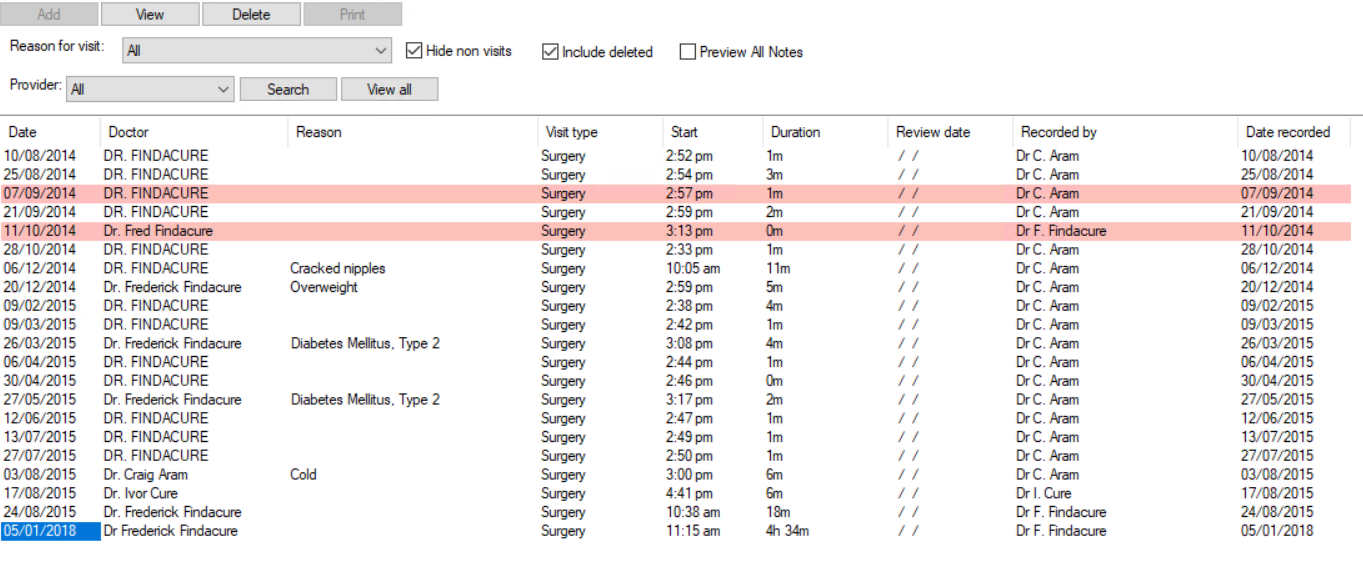Click the 4:41 pm start time

click(x=689, y=493)
